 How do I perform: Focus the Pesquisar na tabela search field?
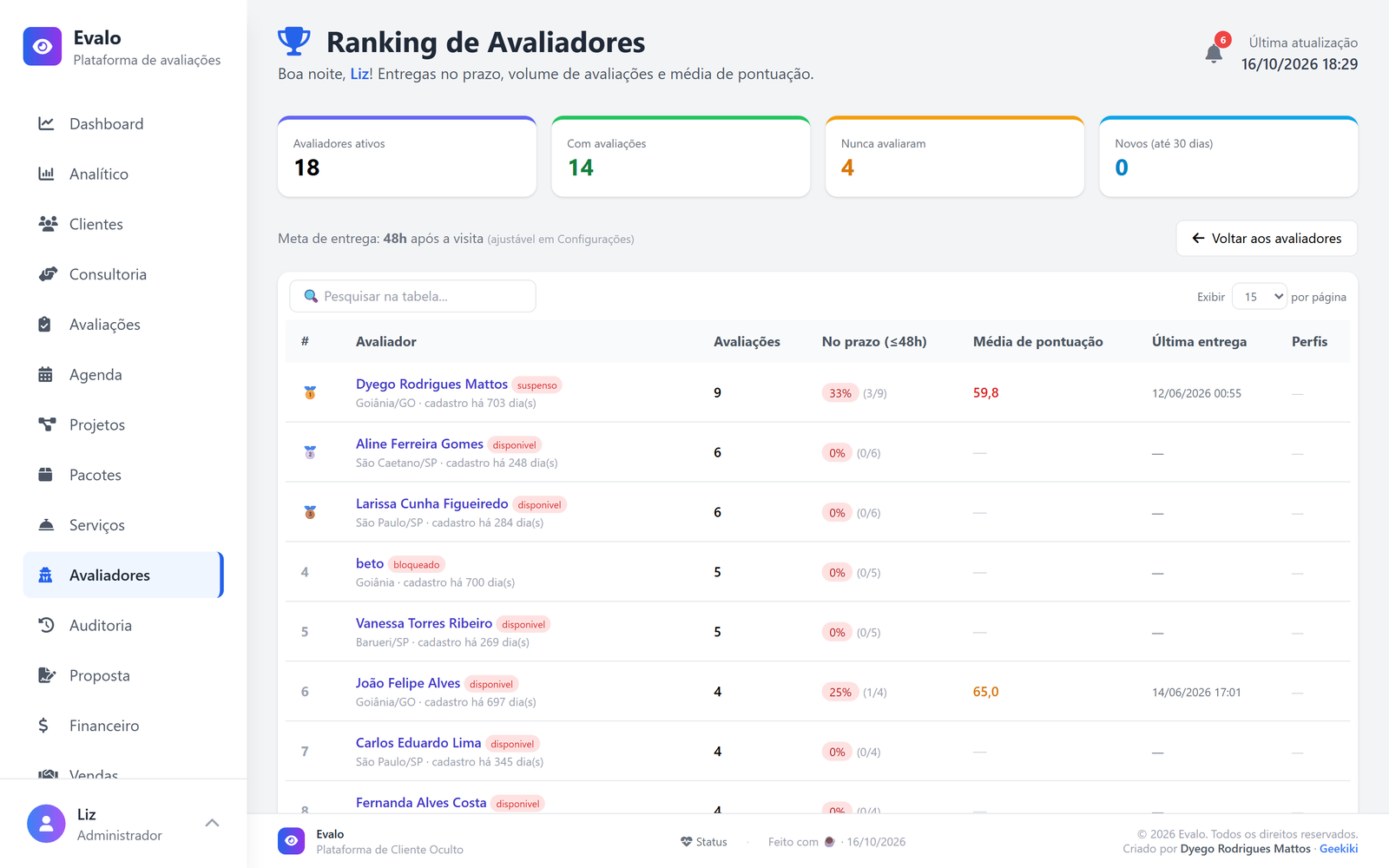(412, 296)
